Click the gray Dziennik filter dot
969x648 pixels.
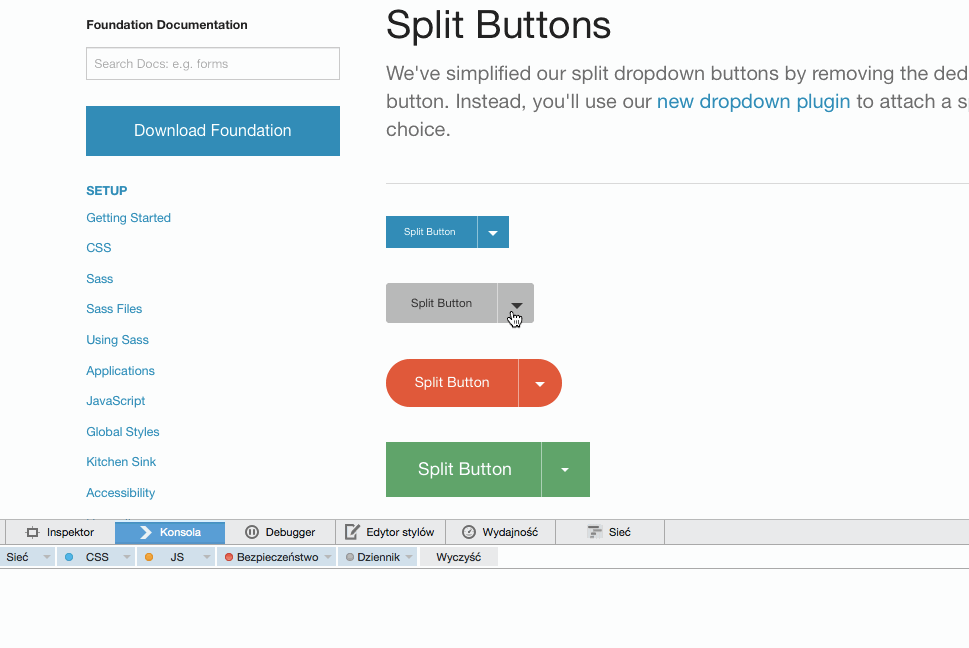[348, 556]
